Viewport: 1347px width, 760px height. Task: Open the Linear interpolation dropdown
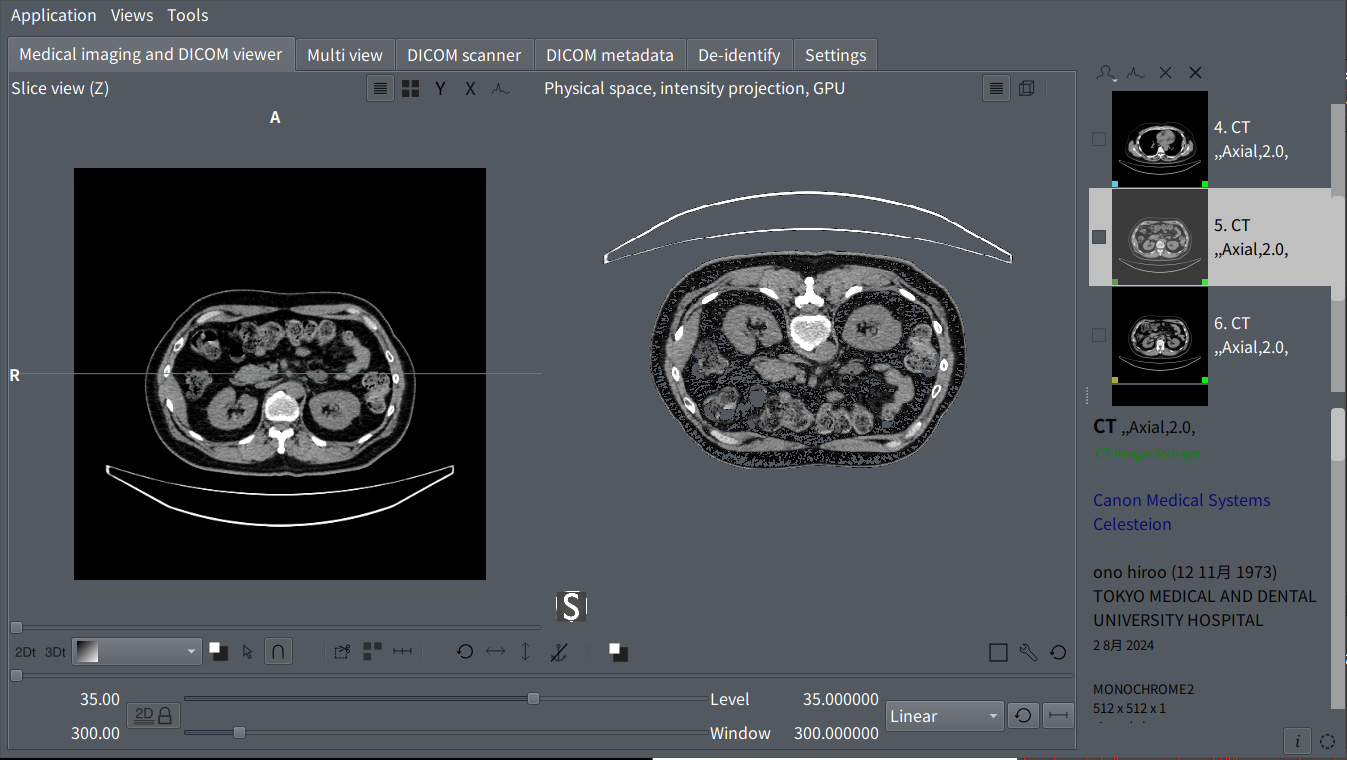tap(944, 716)
